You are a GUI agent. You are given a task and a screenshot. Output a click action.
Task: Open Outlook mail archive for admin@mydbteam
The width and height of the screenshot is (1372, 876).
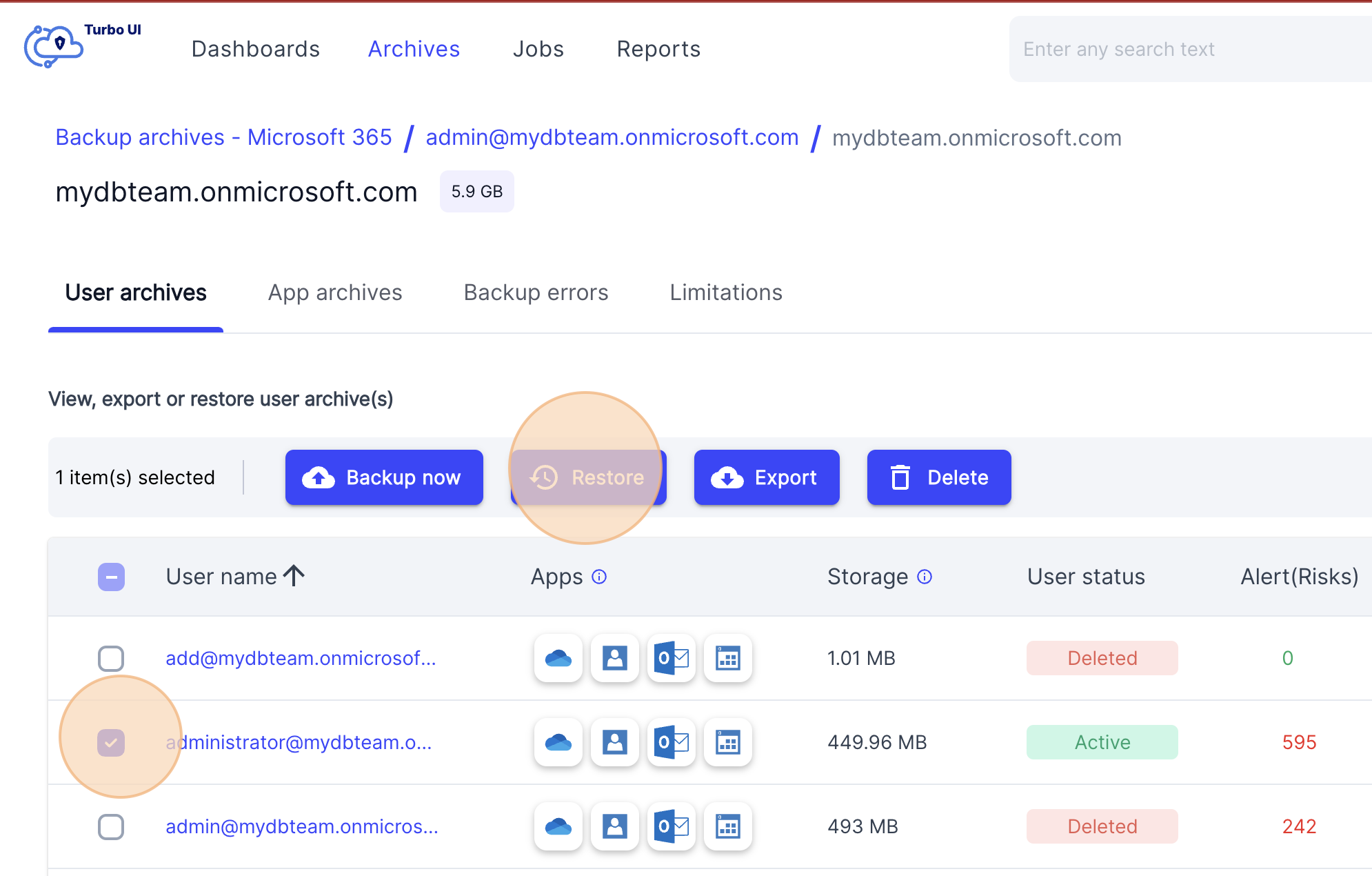click(671, 826)
